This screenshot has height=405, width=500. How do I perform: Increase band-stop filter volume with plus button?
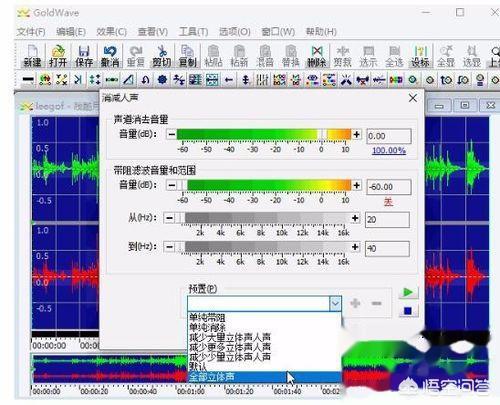point(356,185)
